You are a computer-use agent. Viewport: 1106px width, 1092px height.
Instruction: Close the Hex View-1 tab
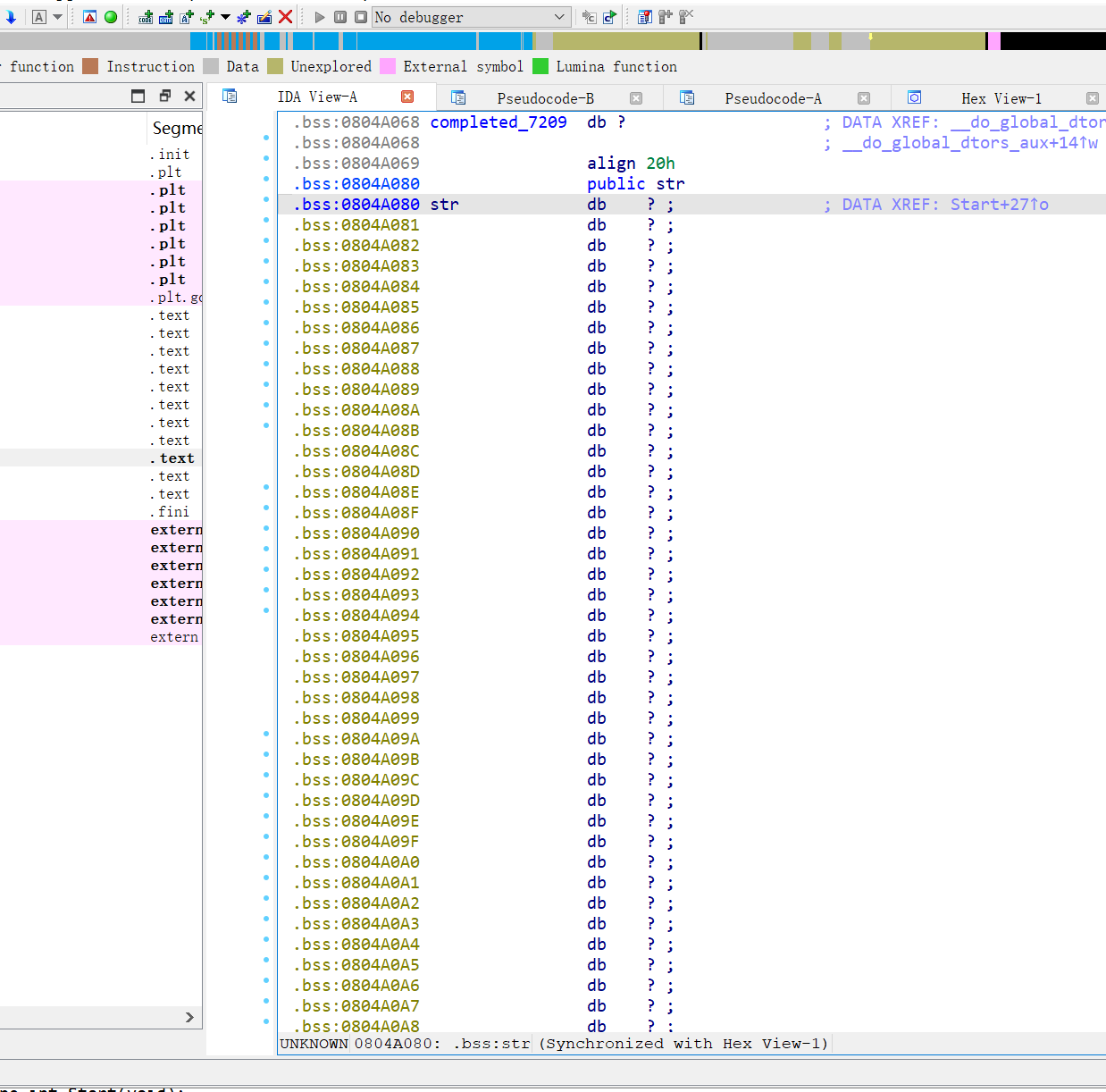point(1093,98)
